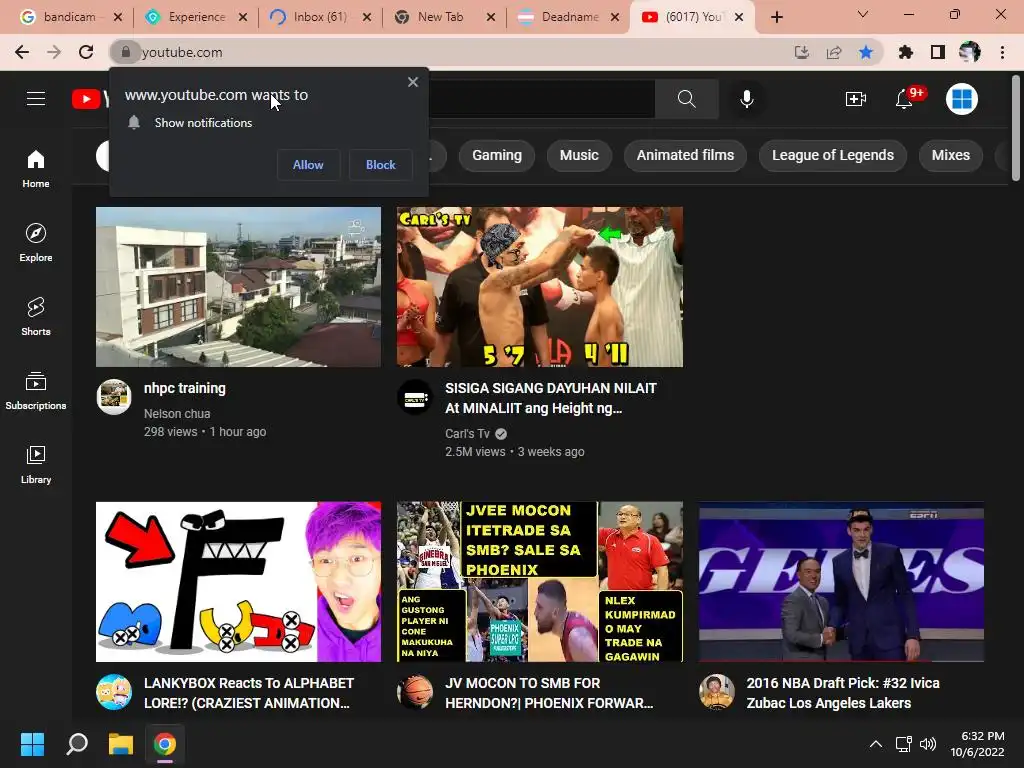
Task: Click the browser back arrow
Action: coord(22,52)
